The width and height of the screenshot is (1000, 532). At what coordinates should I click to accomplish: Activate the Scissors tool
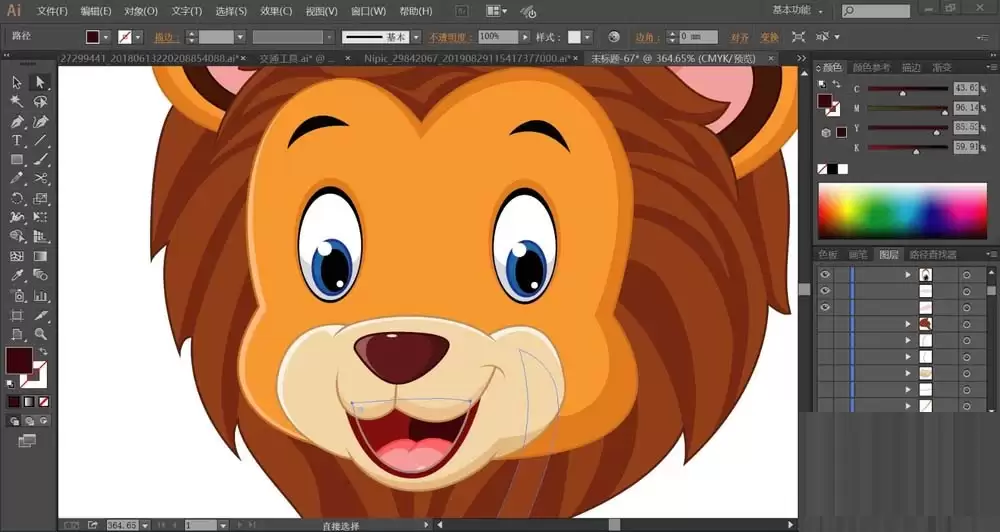(41, 179)
